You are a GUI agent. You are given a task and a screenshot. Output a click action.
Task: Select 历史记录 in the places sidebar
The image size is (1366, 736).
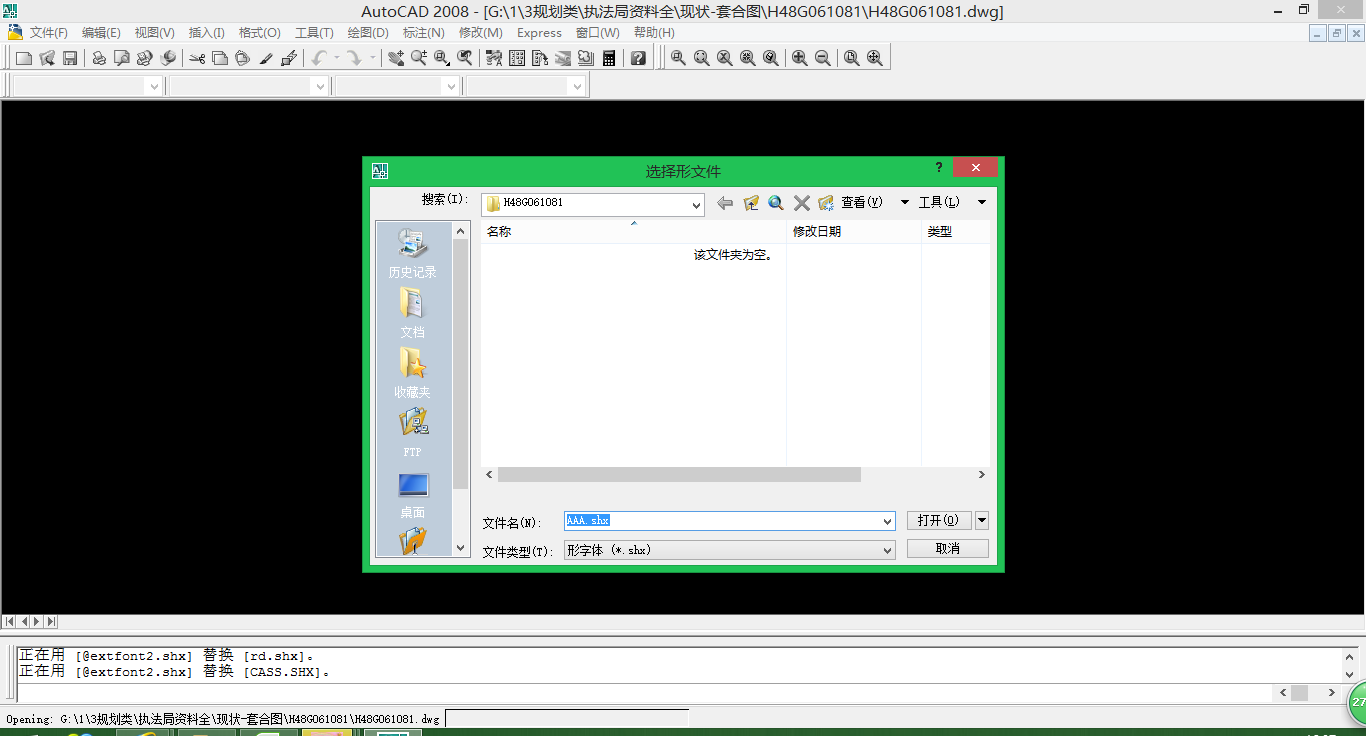click(x=413, y=254)
